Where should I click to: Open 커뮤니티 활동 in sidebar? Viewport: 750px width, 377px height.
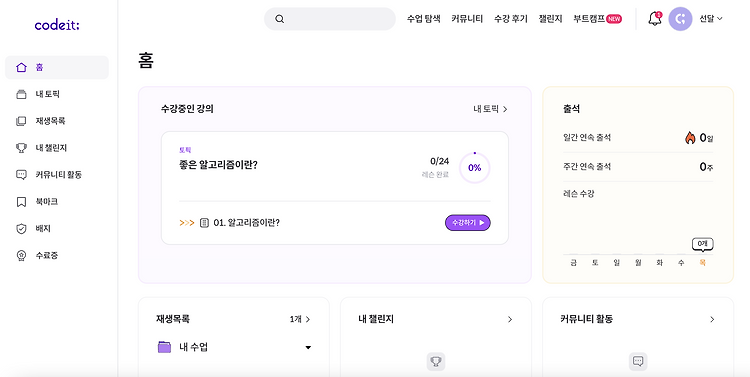(57, 175)
